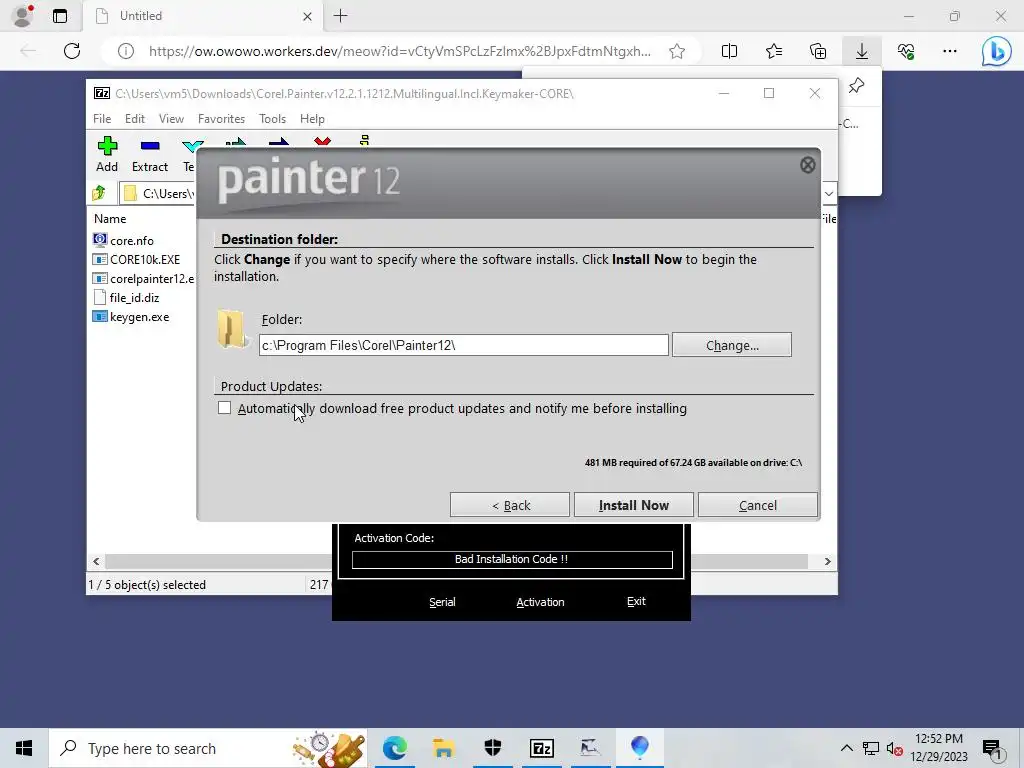Viewport: 1024px width, 768px height.
Task: Go back with the < Back button
Action: pyautogui.click(x=509, y=505)
